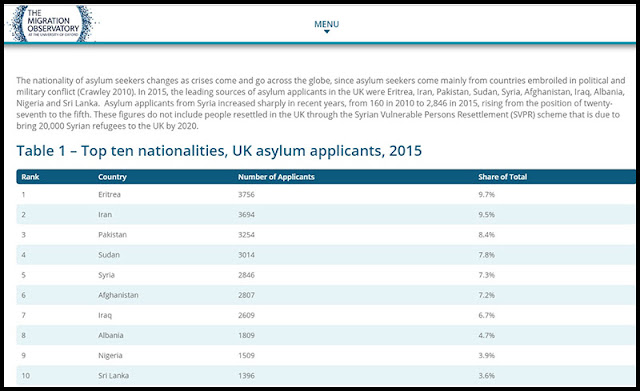Click Pakistan in the table

(113, 235)
